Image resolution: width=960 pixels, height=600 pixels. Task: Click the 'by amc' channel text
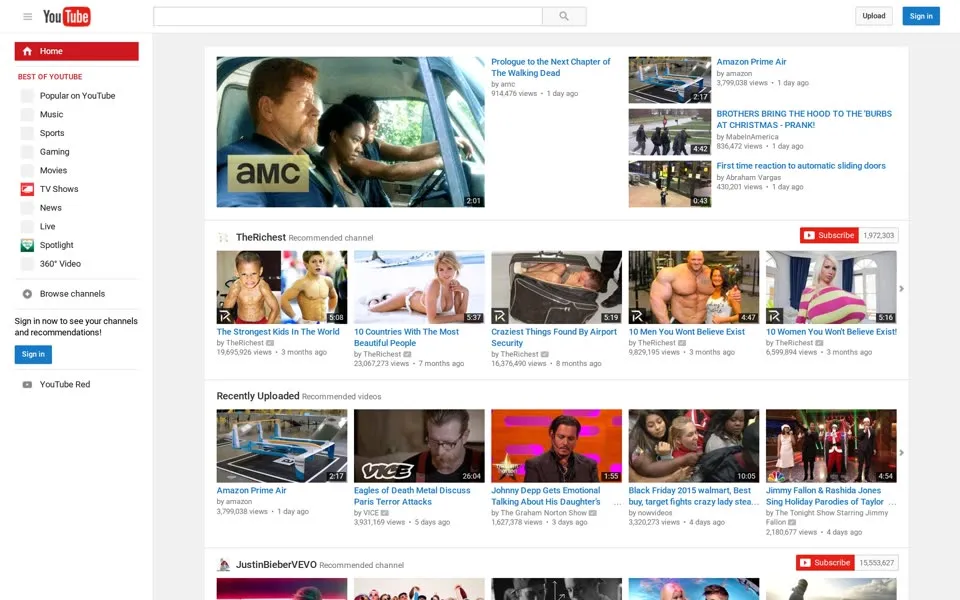point(503,84)
